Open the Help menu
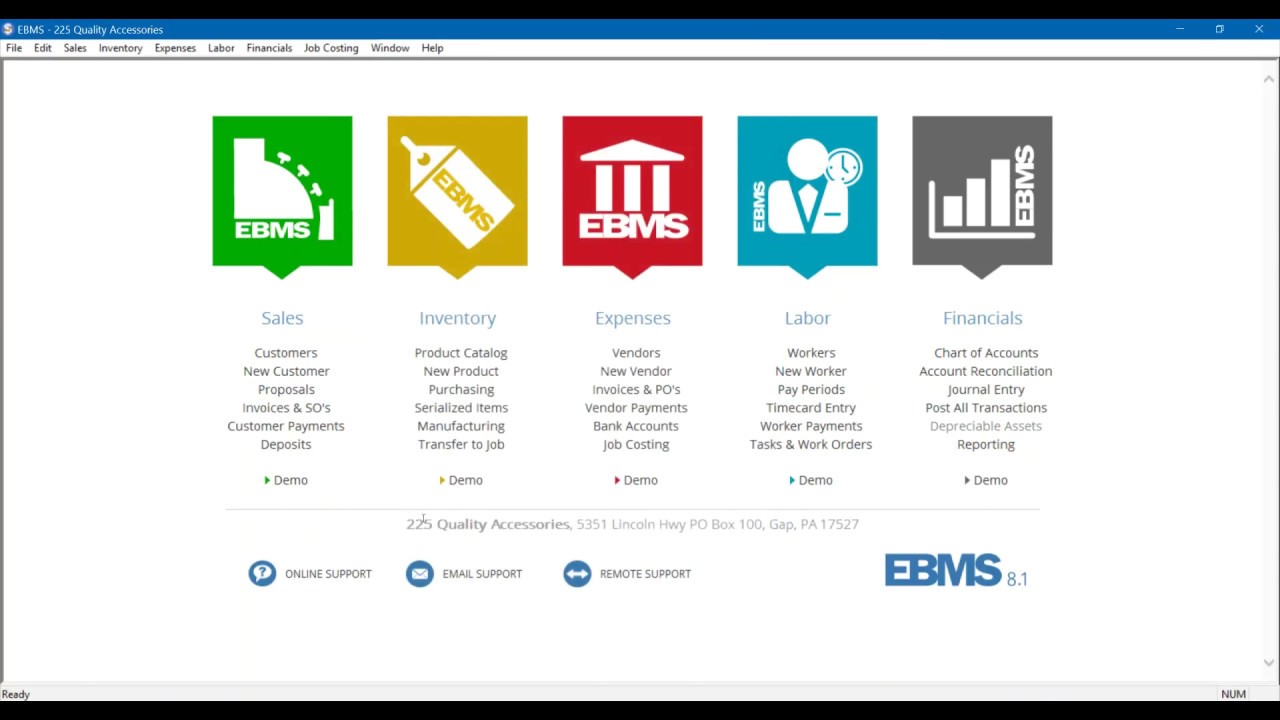Viewport: 1280px width, 720px height. tap(432, 48)
